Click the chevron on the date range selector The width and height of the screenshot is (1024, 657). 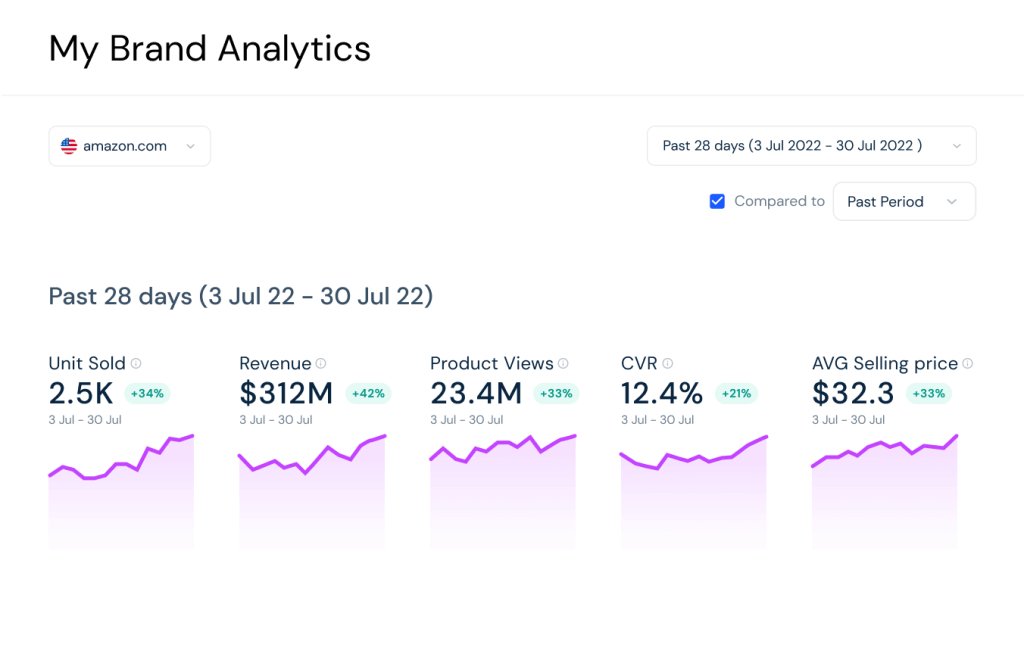[x=958, y=145]
